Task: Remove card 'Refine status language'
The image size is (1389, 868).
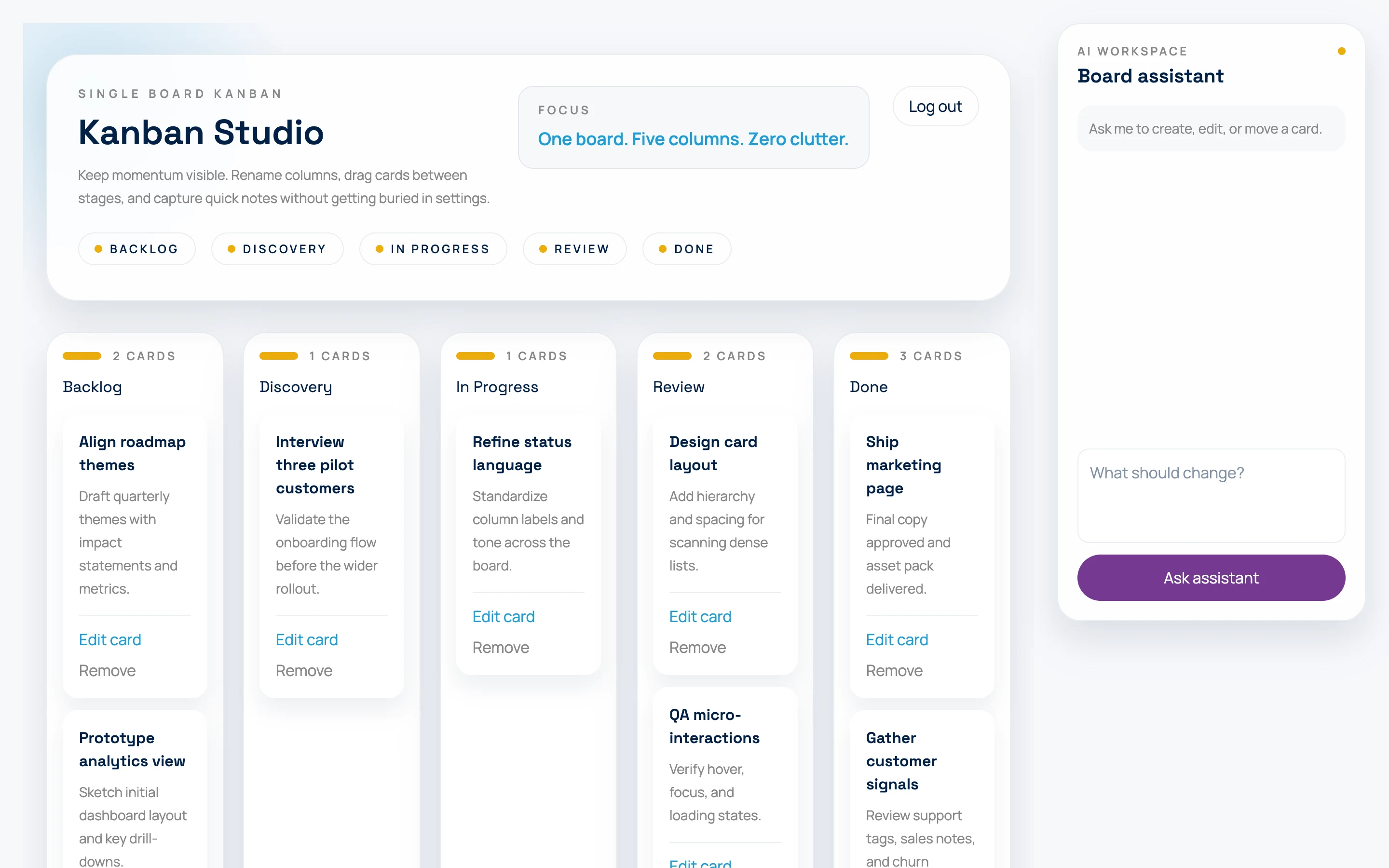Action: [501, 648]
